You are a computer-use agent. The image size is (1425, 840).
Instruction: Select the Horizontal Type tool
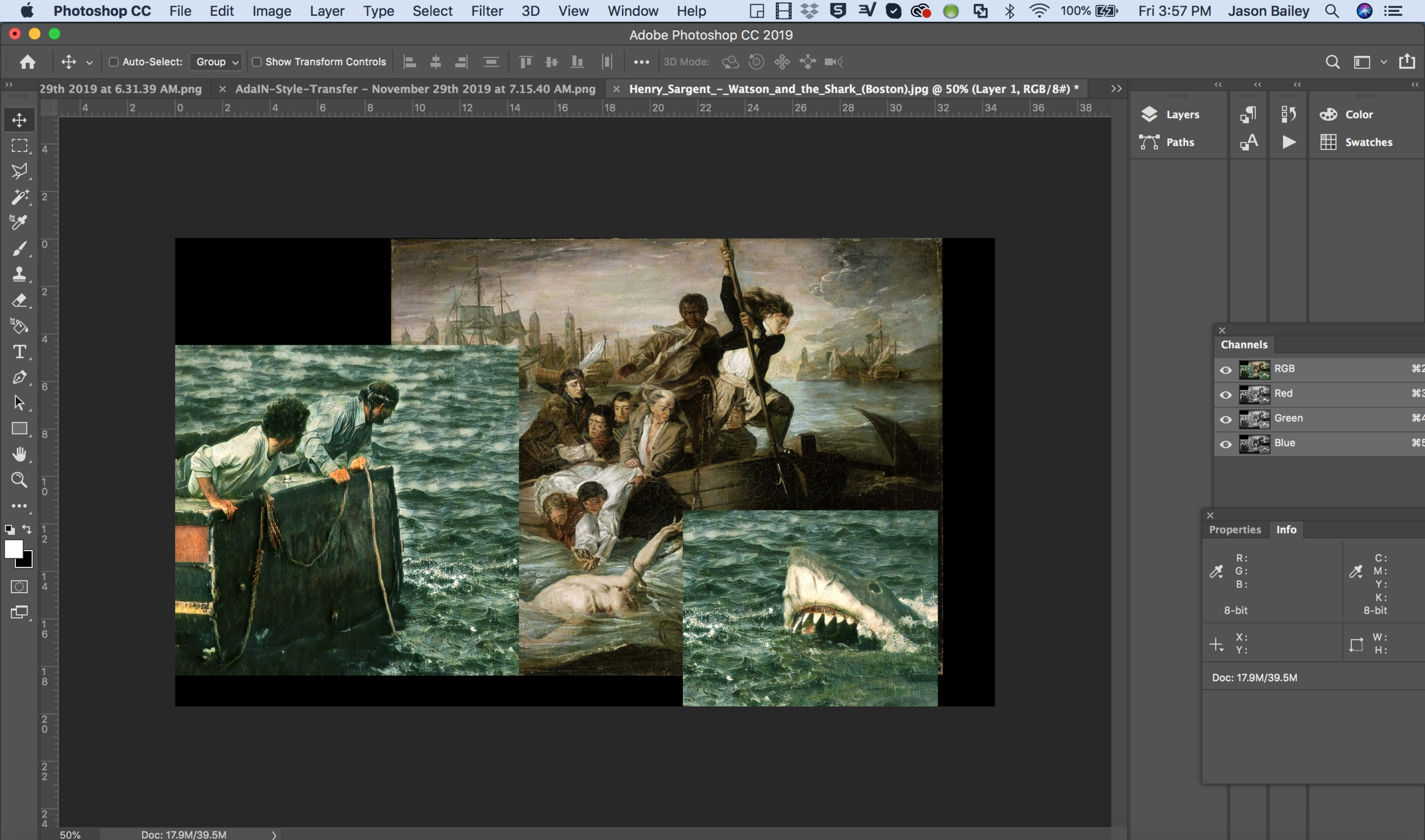tap(19, 352)
